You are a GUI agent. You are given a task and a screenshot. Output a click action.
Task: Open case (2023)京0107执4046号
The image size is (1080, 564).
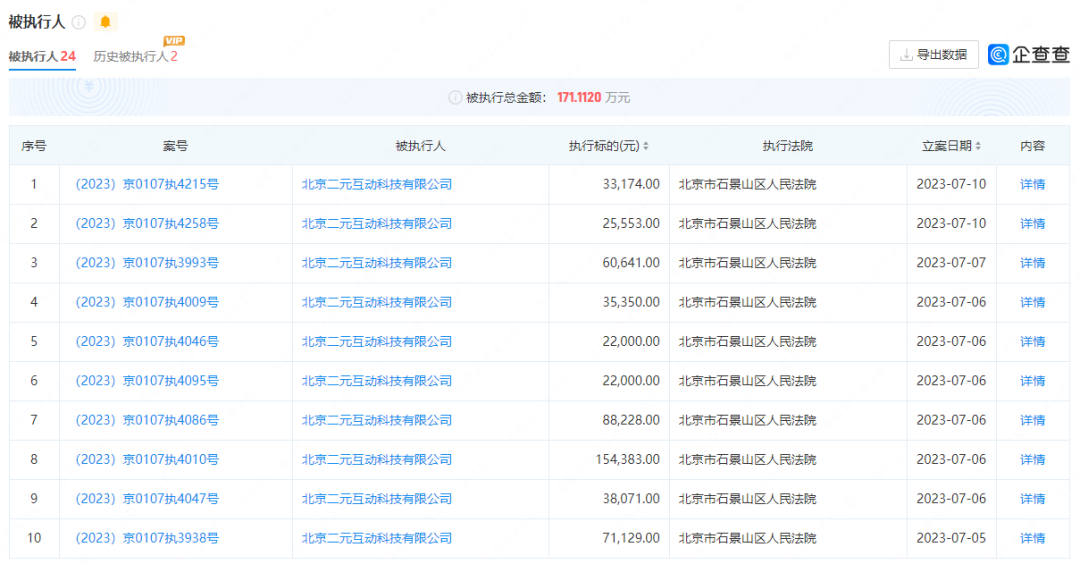147,342
